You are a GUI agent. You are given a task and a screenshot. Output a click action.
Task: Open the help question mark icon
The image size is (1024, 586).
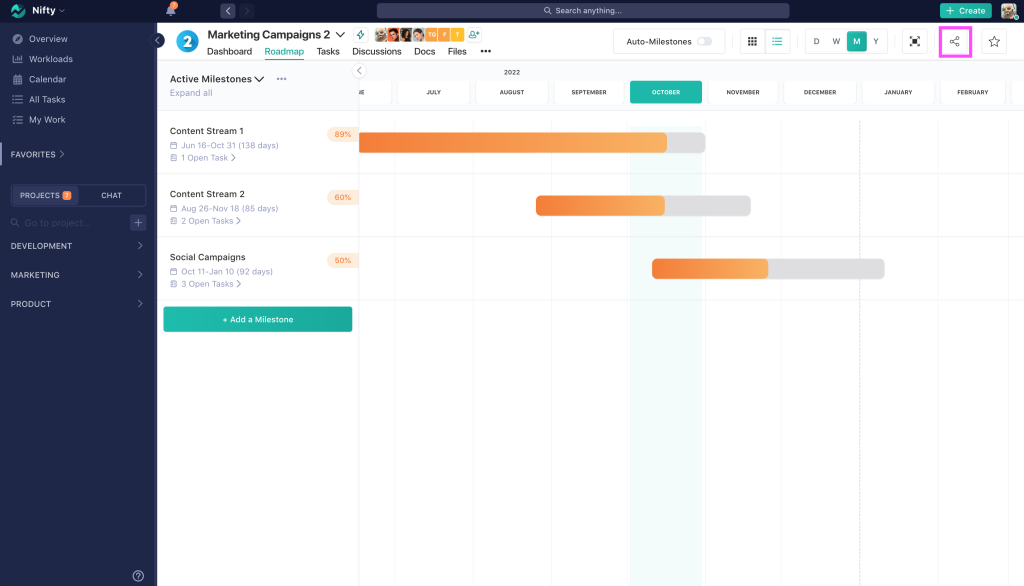[138, 575]
